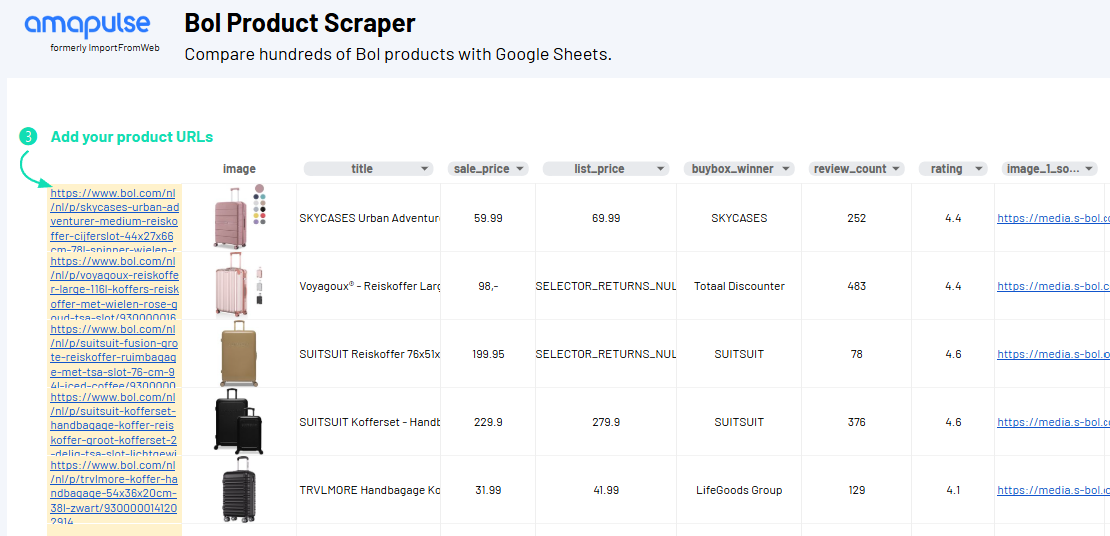Select sale price cell 229.9
1110x536 pixels.
(x=488, y=422)
